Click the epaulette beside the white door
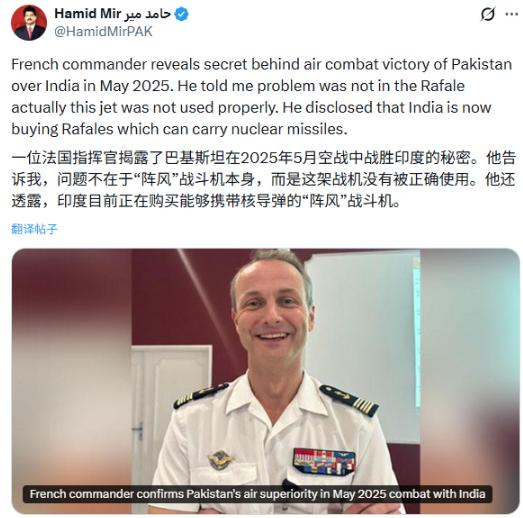 pos(200,396)
